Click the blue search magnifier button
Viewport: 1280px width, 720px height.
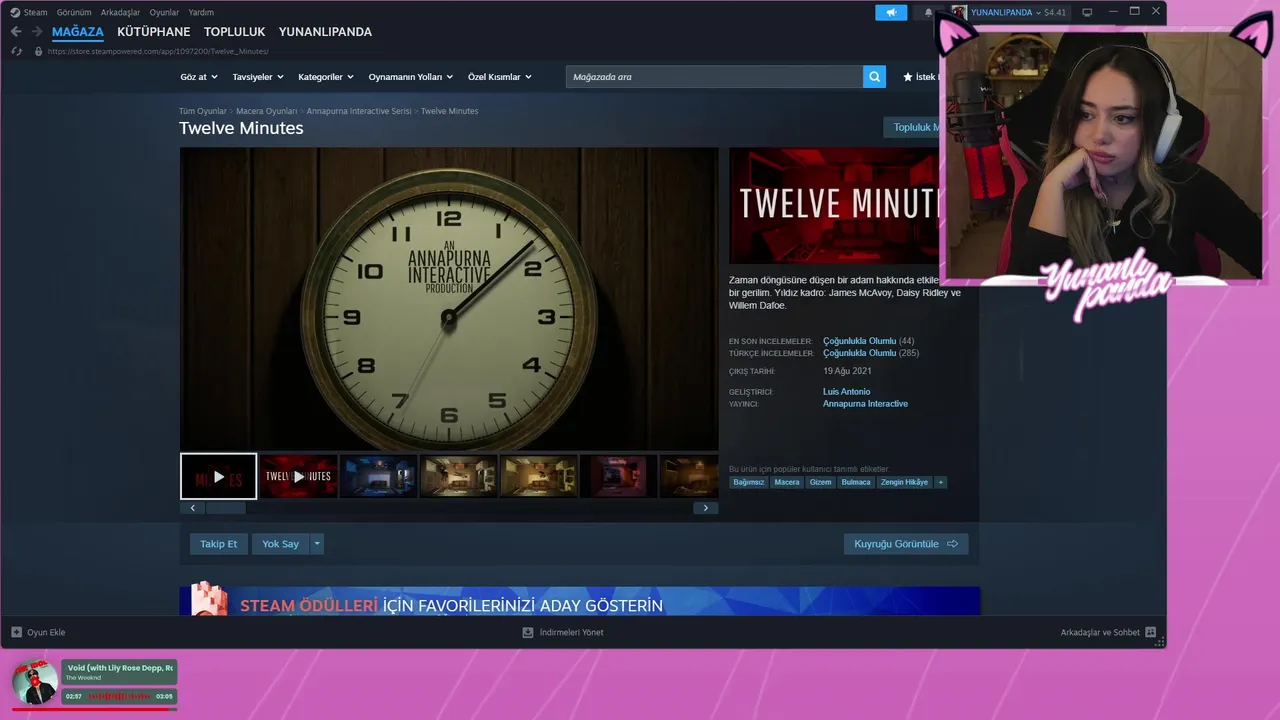point(875,77)
